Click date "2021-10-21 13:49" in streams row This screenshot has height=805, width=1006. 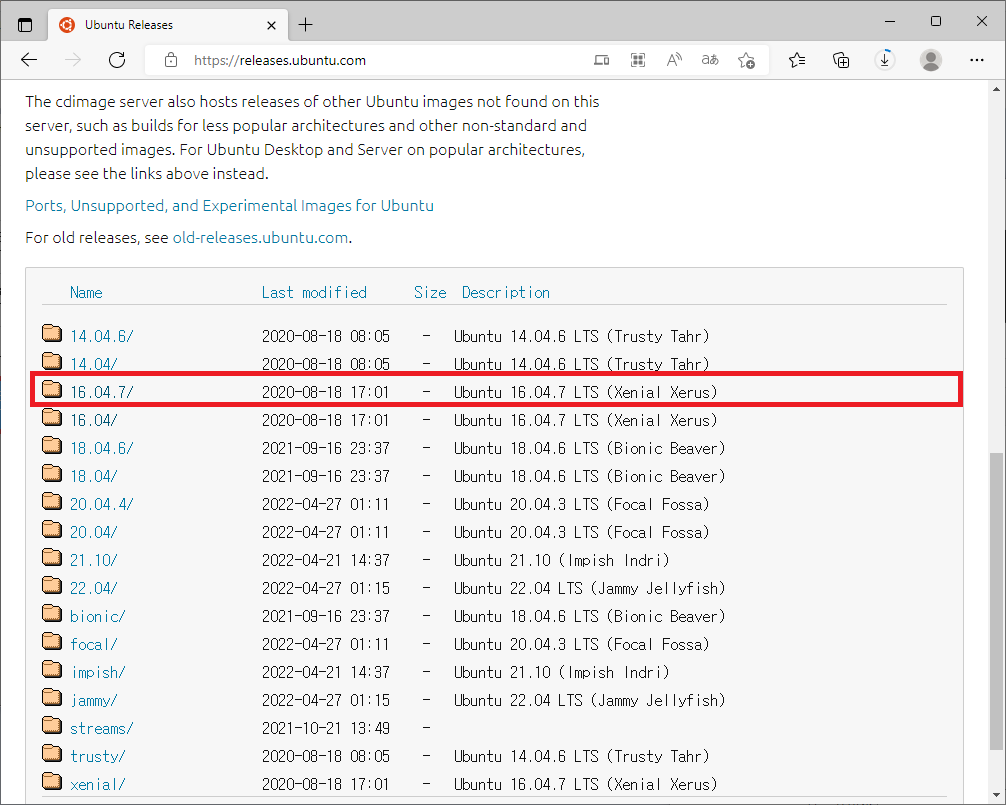point(325,729)
